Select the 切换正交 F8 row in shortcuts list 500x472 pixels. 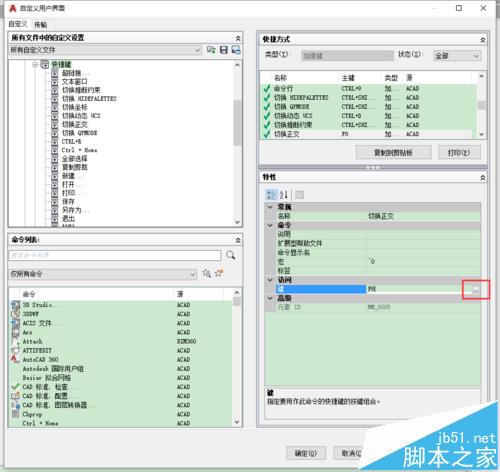click(368, 134)
